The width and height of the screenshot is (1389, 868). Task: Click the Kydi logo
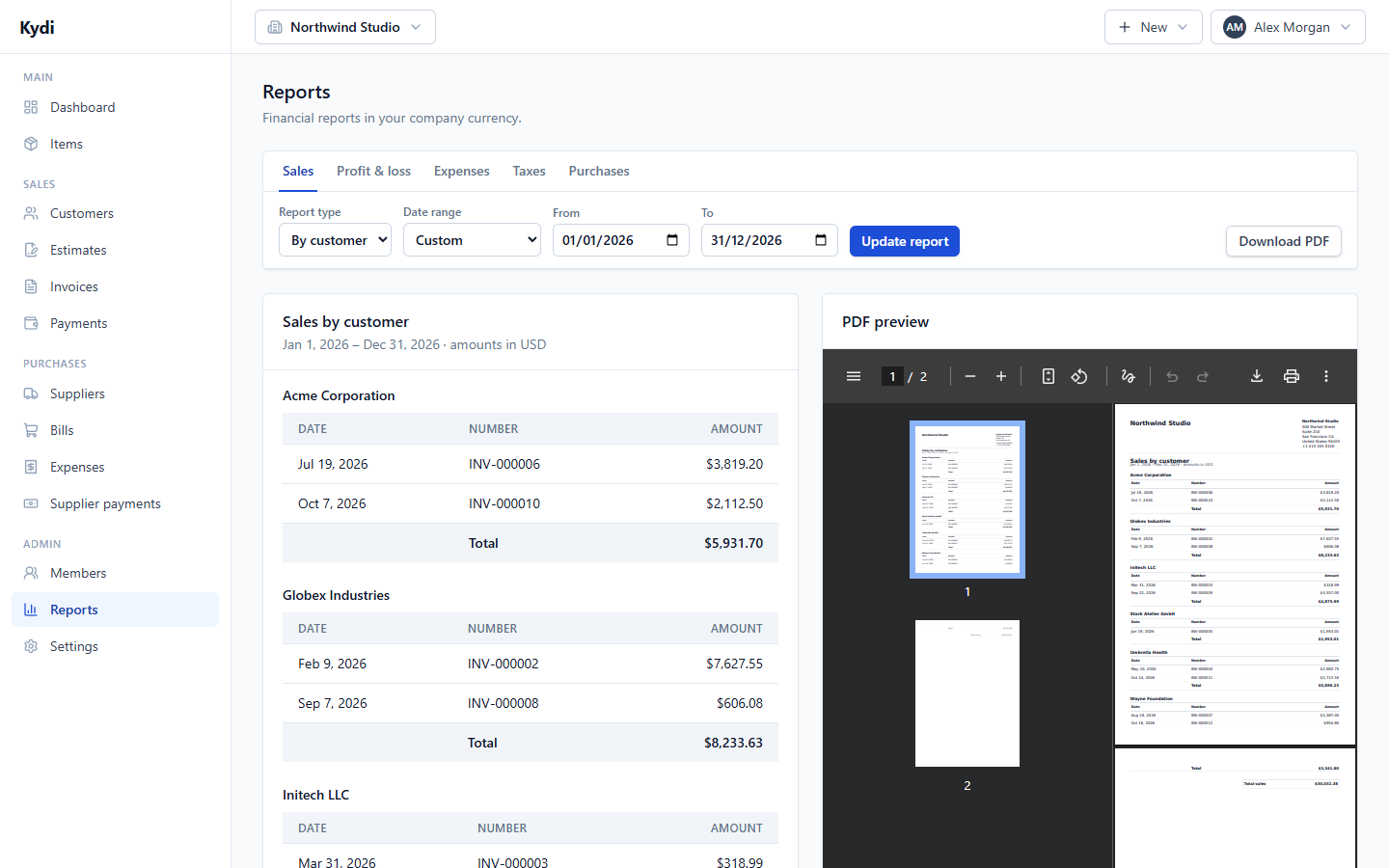(37, 27)
